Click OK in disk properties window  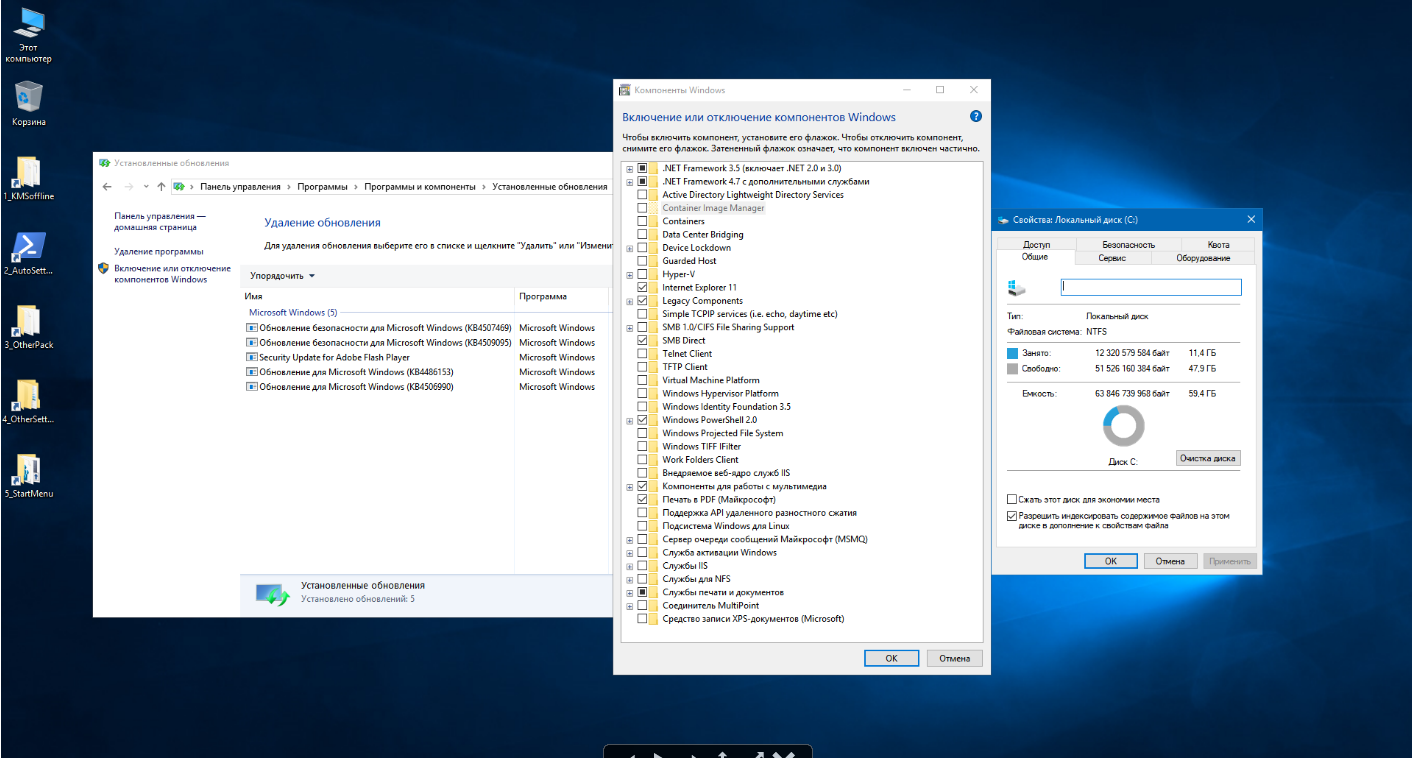[1110, 561]
